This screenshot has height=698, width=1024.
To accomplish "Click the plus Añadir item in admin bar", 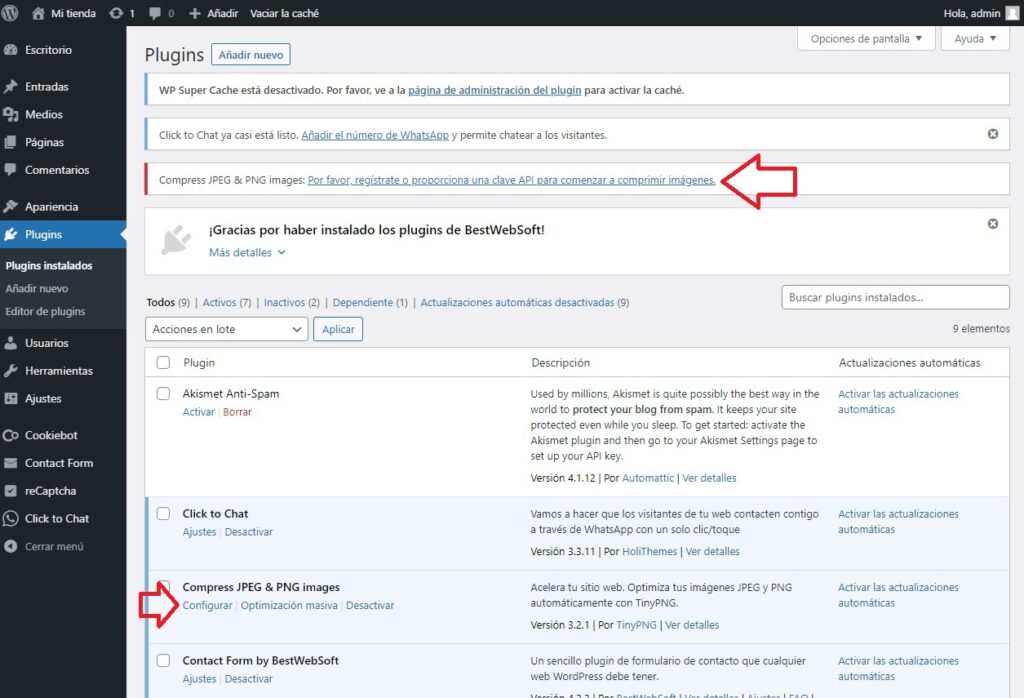I will point(214,13).
